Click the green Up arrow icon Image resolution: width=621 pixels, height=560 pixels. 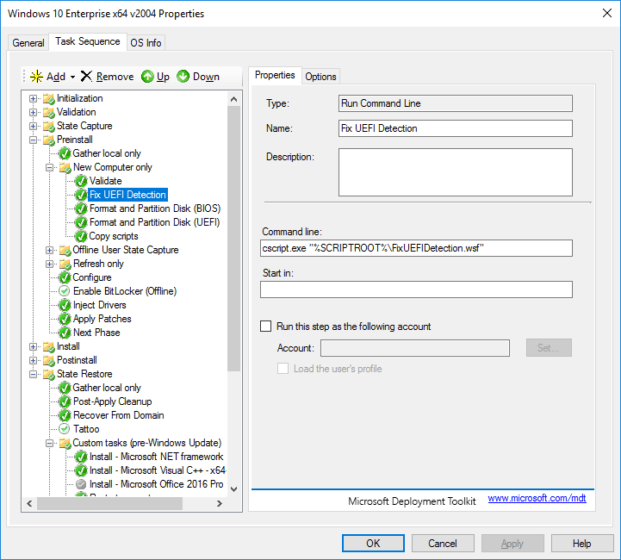click(147, 76)
